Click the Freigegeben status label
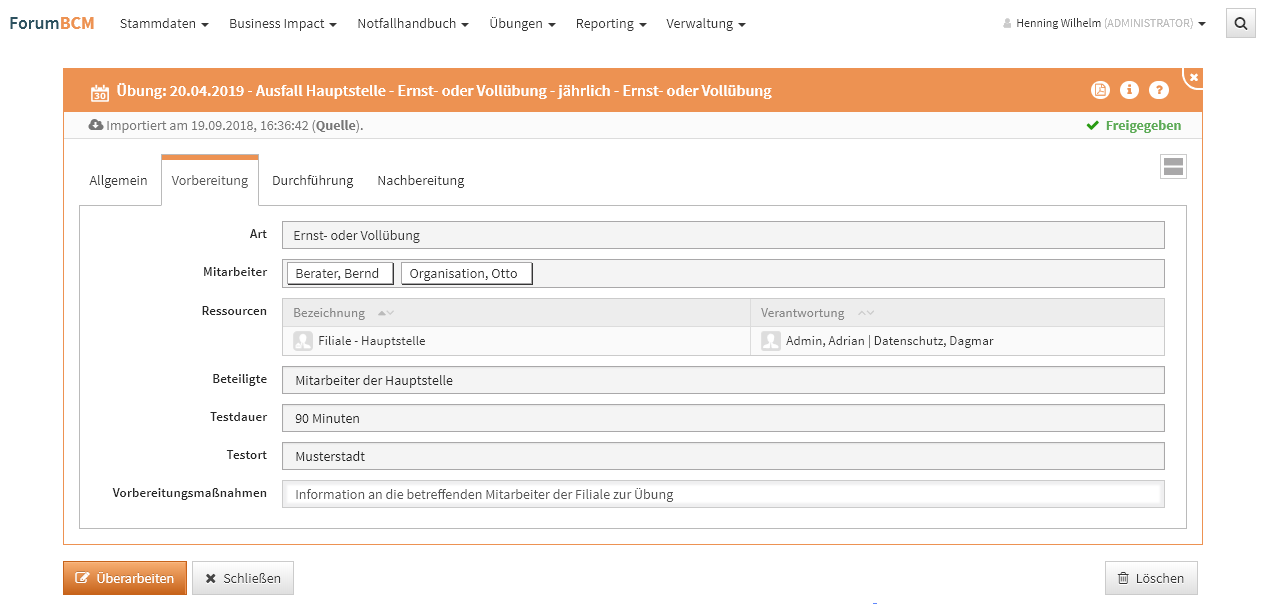1270x604 pixels. coord(1134,126)
